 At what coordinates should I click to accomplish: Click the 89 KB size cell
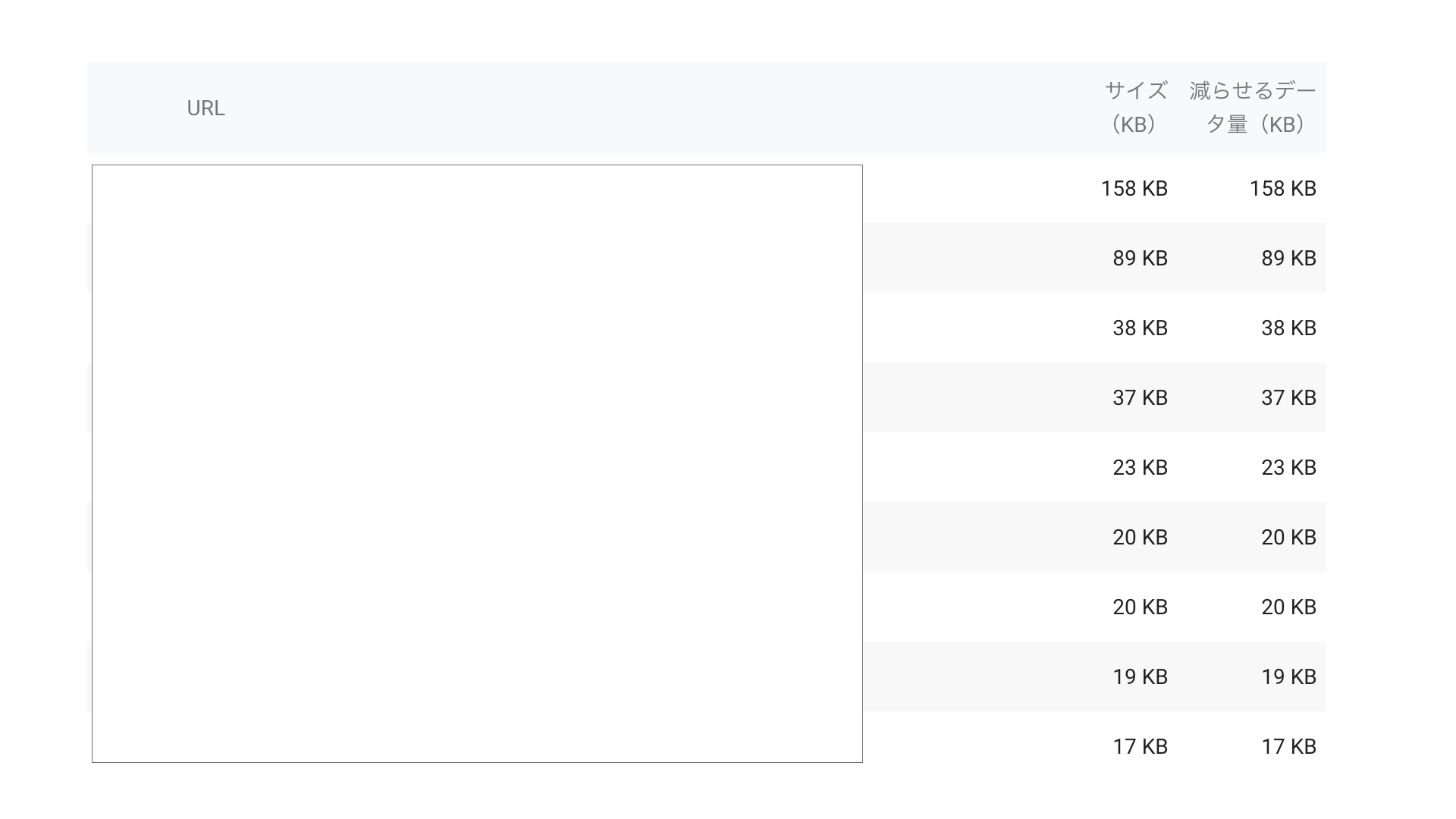[1140, 259]
